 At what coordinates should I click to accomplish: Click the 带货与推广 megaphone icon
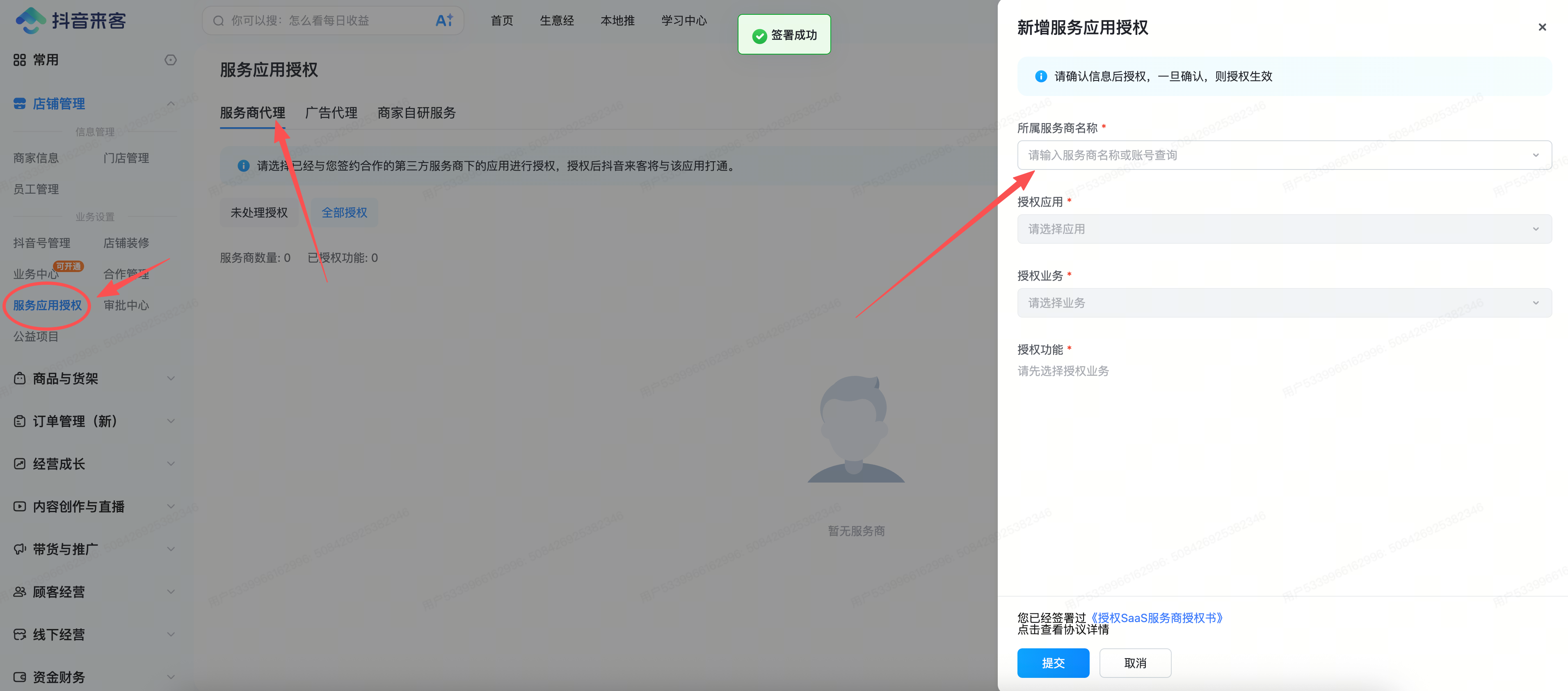point(19,549)
